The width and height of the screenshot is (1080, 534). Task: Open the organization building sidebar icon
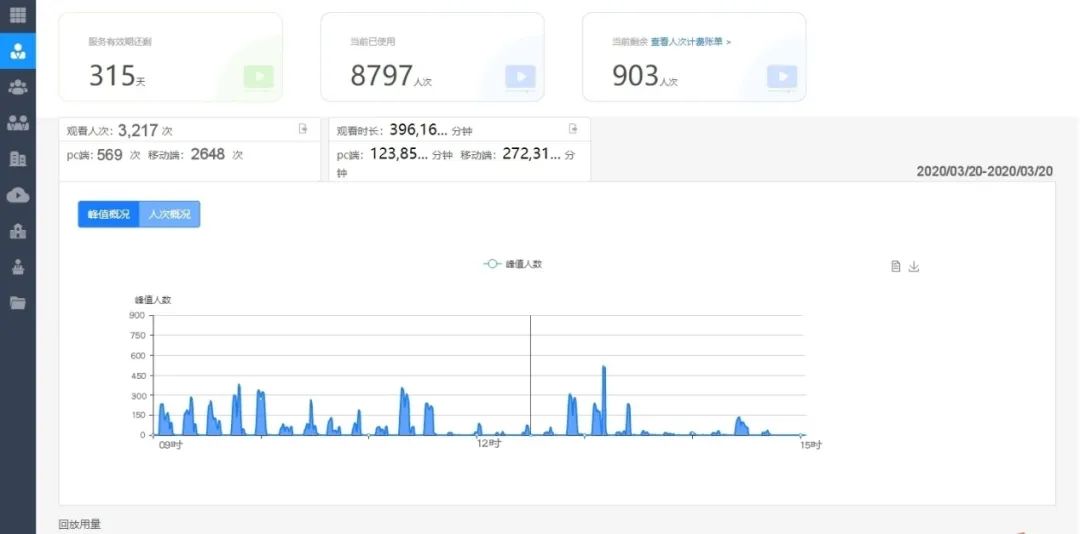pyautogui.click(x=18, y=232)
